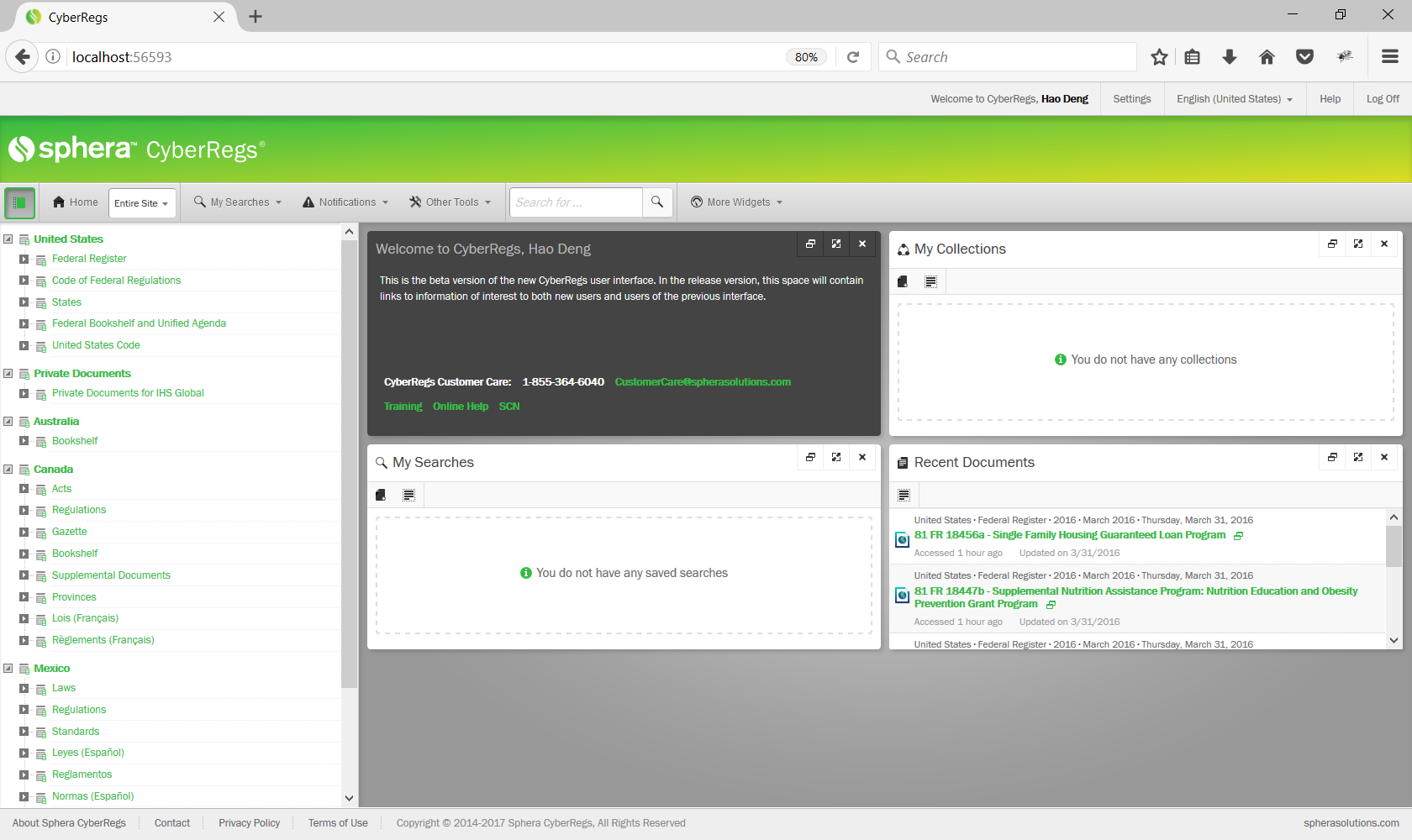
Task: Minimize the Recent Documents widget
Action: point(1332,457)
